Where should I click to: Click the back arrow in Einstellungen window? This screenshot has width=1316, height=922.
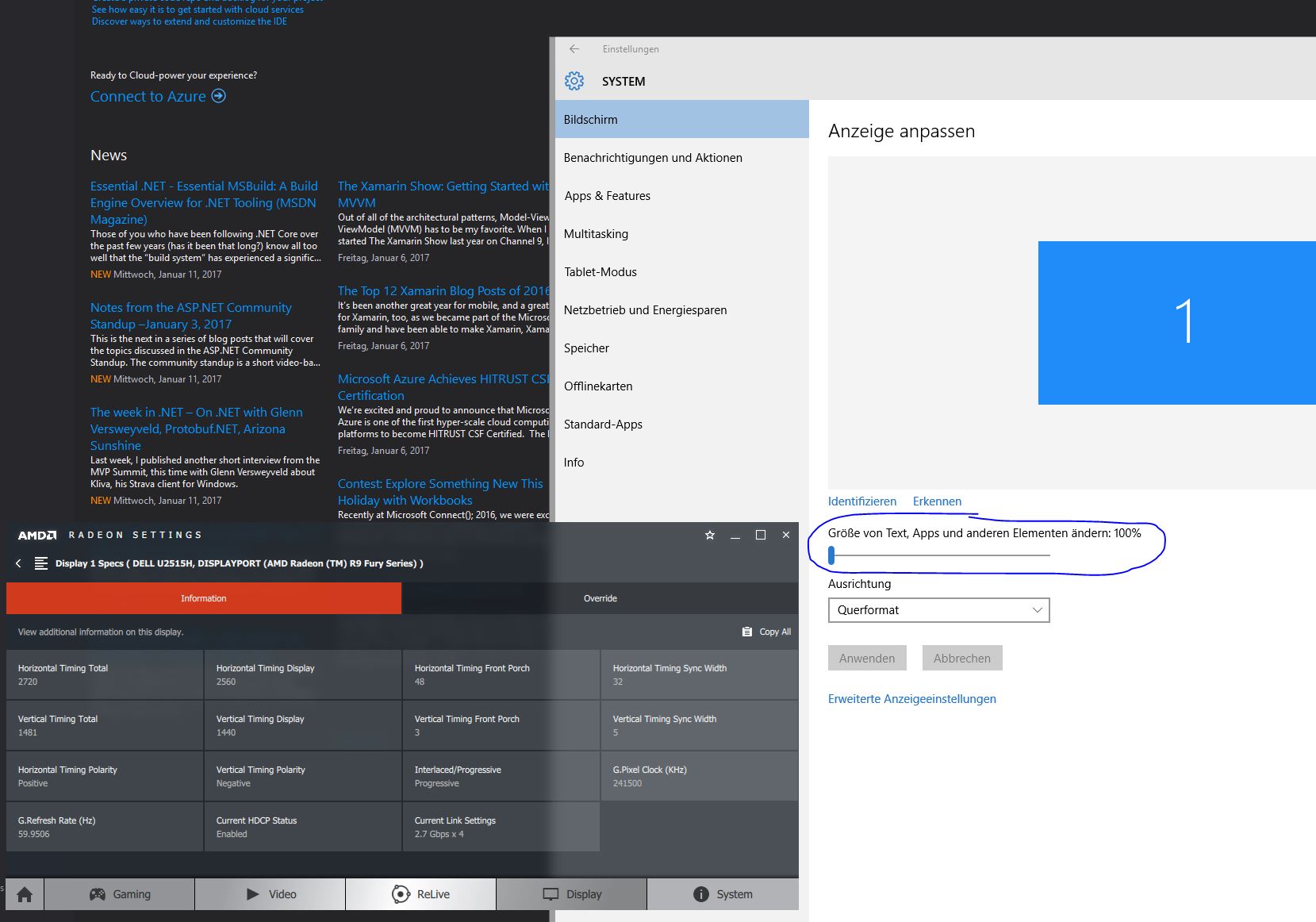pyautogui.click(x=574, y=49)
